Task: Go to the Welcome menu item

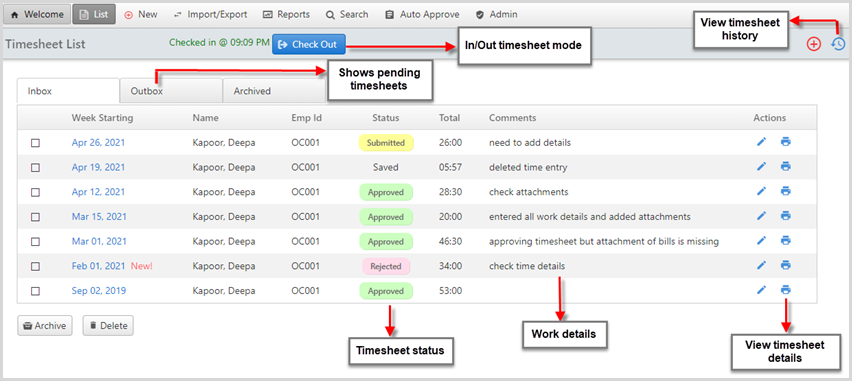Action: (36, 15)
